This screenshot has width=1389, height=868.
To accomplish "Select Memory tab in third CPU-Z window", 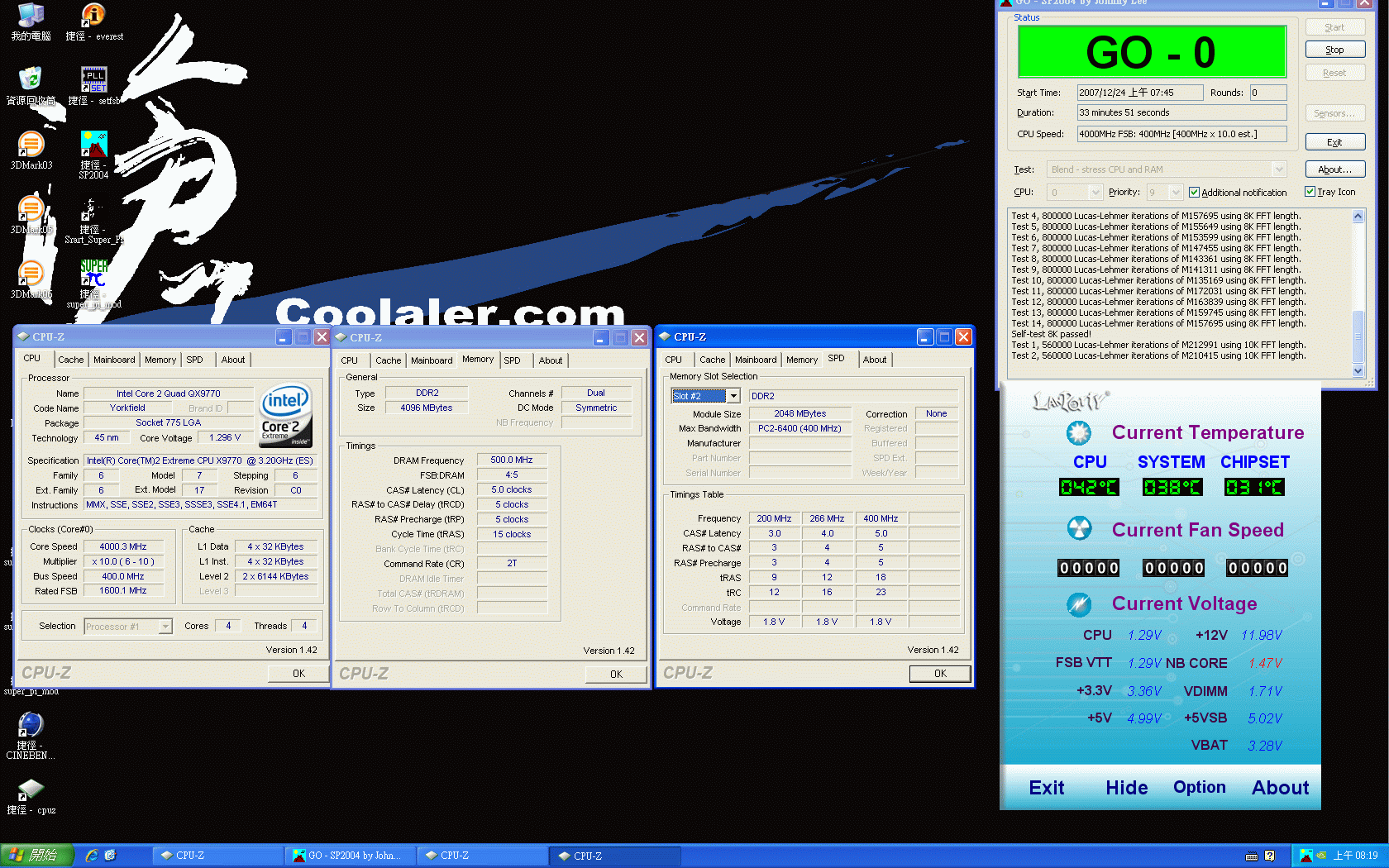I will [802, 360].
